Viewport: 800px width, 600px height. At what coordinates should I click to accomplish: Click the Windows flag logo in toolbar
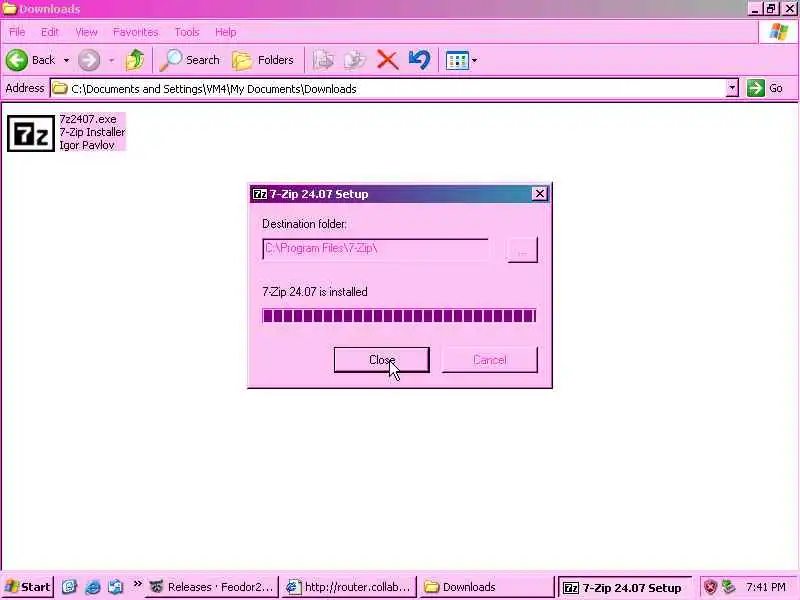779,32
